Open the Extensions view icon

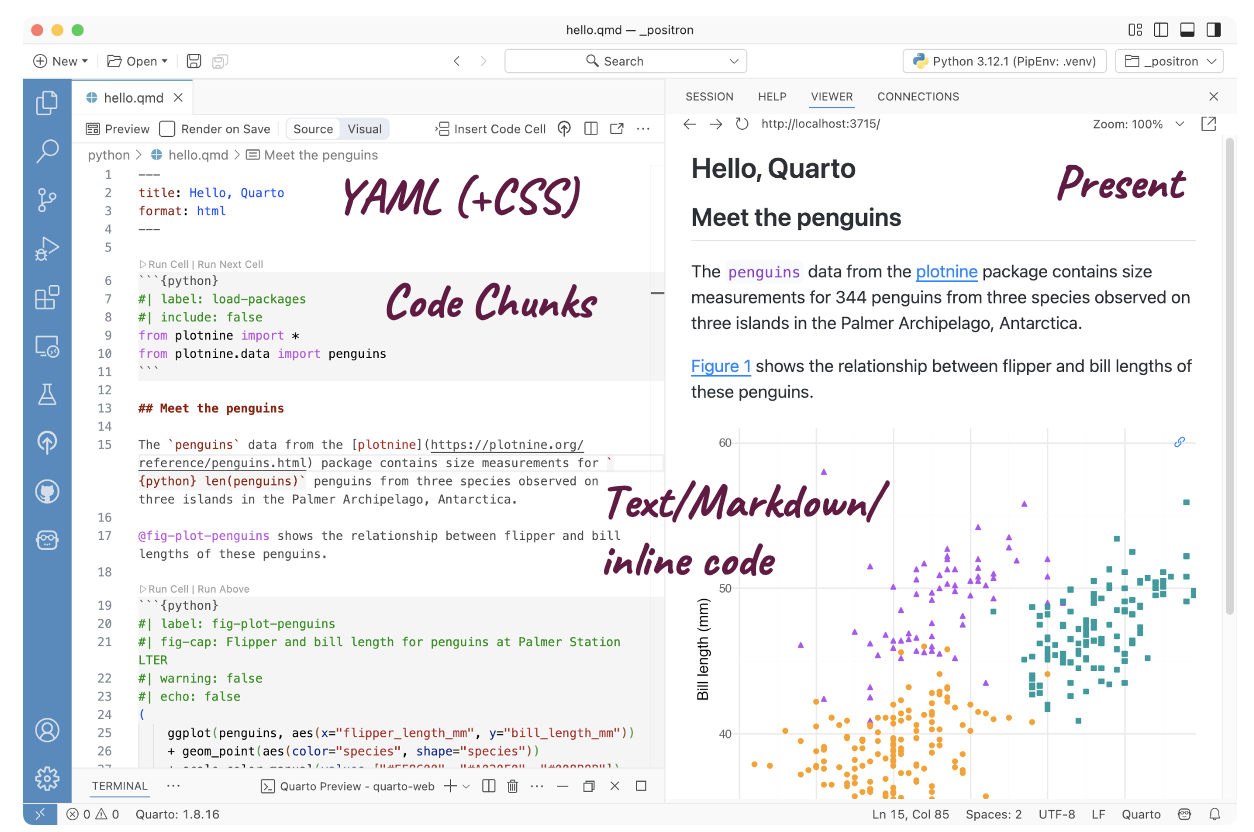click(x=47, y=298)
